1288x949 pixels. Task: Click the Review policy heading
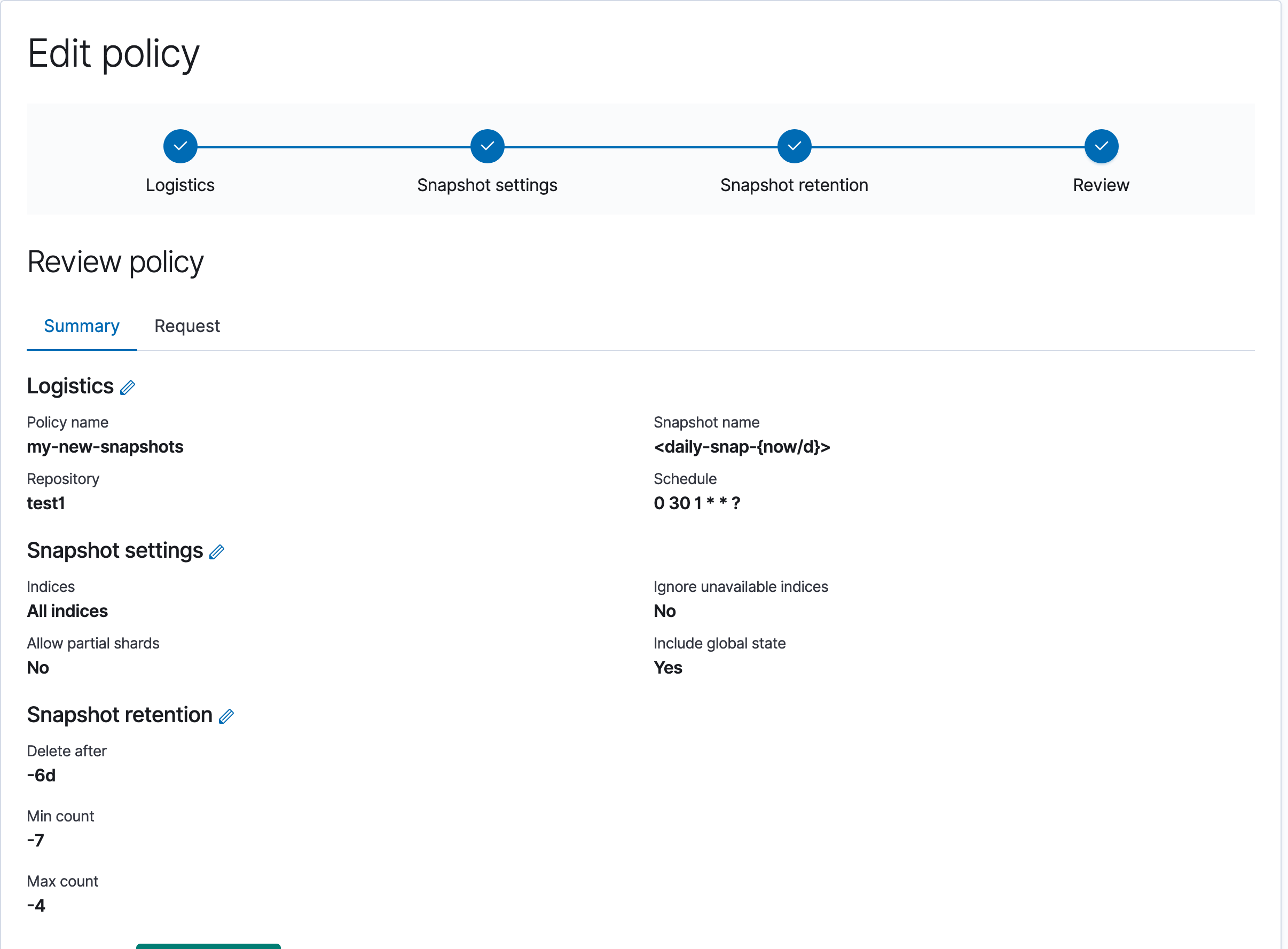coord(115,262)
